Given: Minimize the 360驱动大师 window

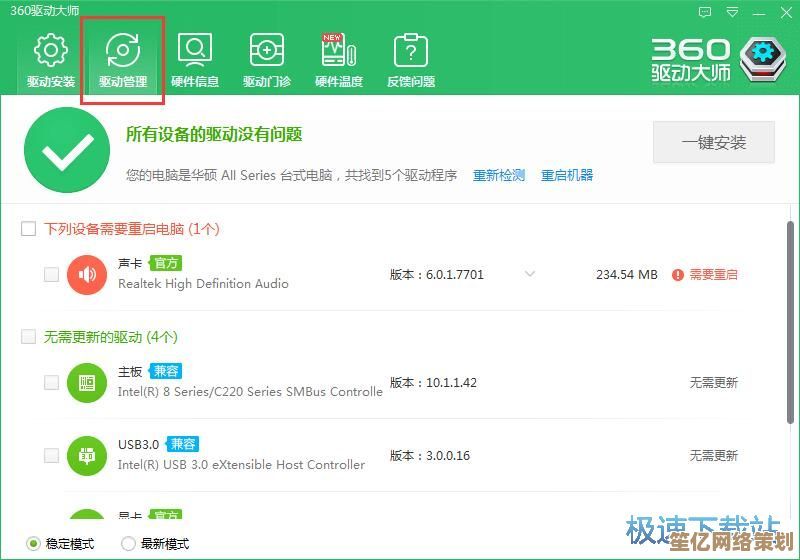Looking at the screenshot, I should (x=759, y=13).
